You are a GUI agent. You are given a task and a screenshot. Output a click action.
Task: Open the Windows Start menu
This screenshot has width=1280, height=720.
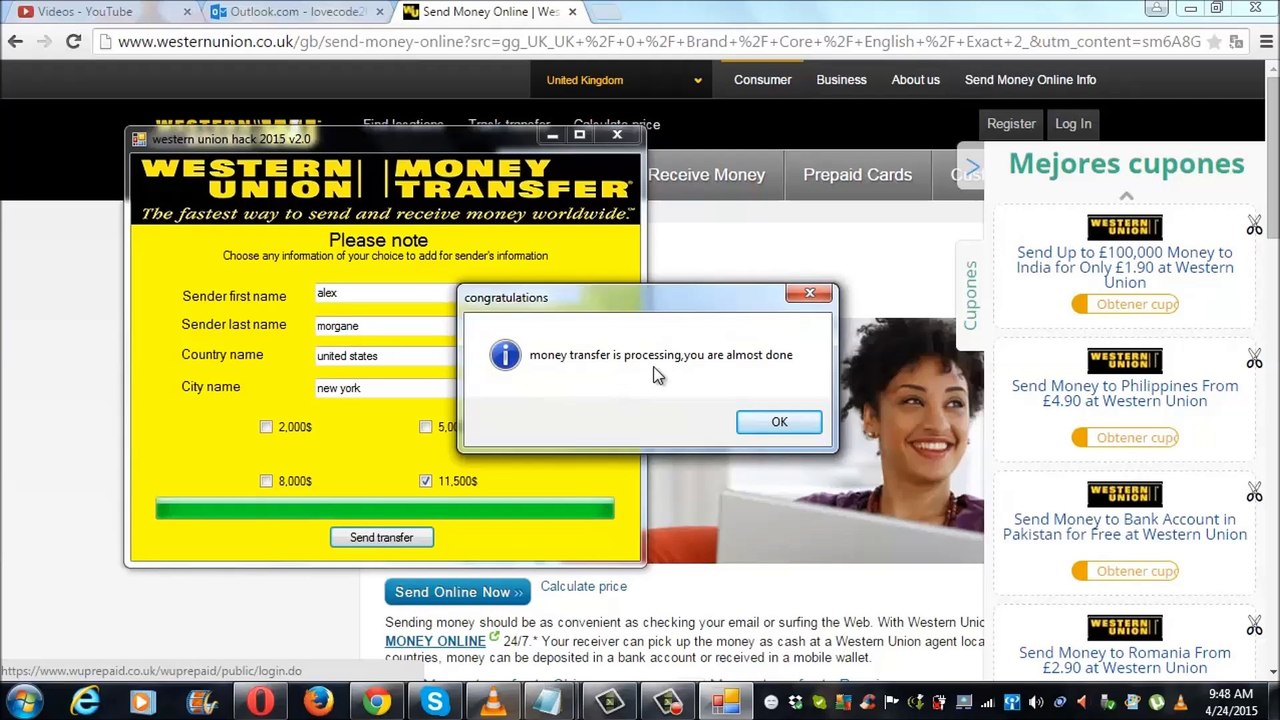24,702
